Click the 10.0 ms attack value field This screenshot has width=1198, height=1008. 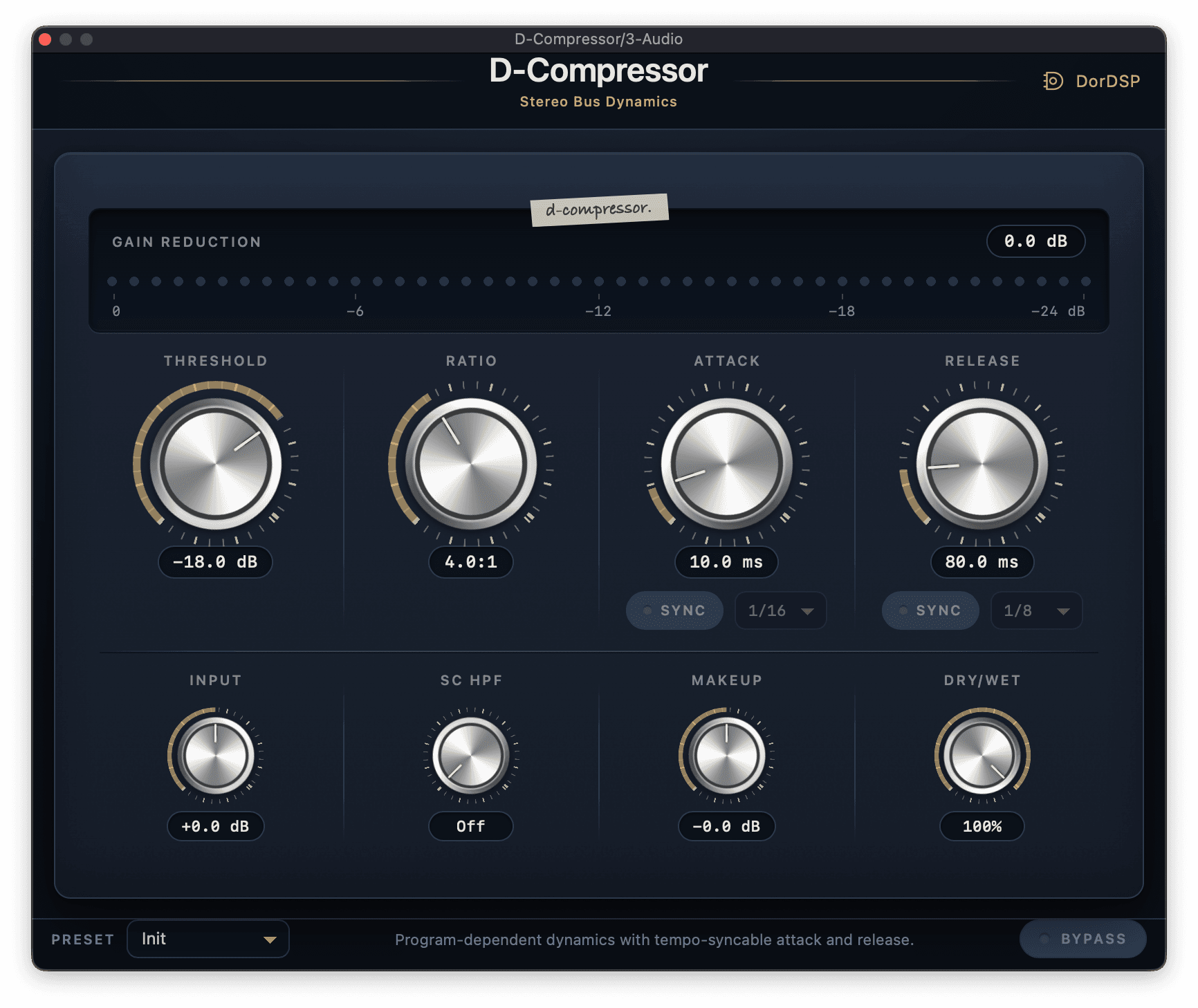(x=726, y=561)
